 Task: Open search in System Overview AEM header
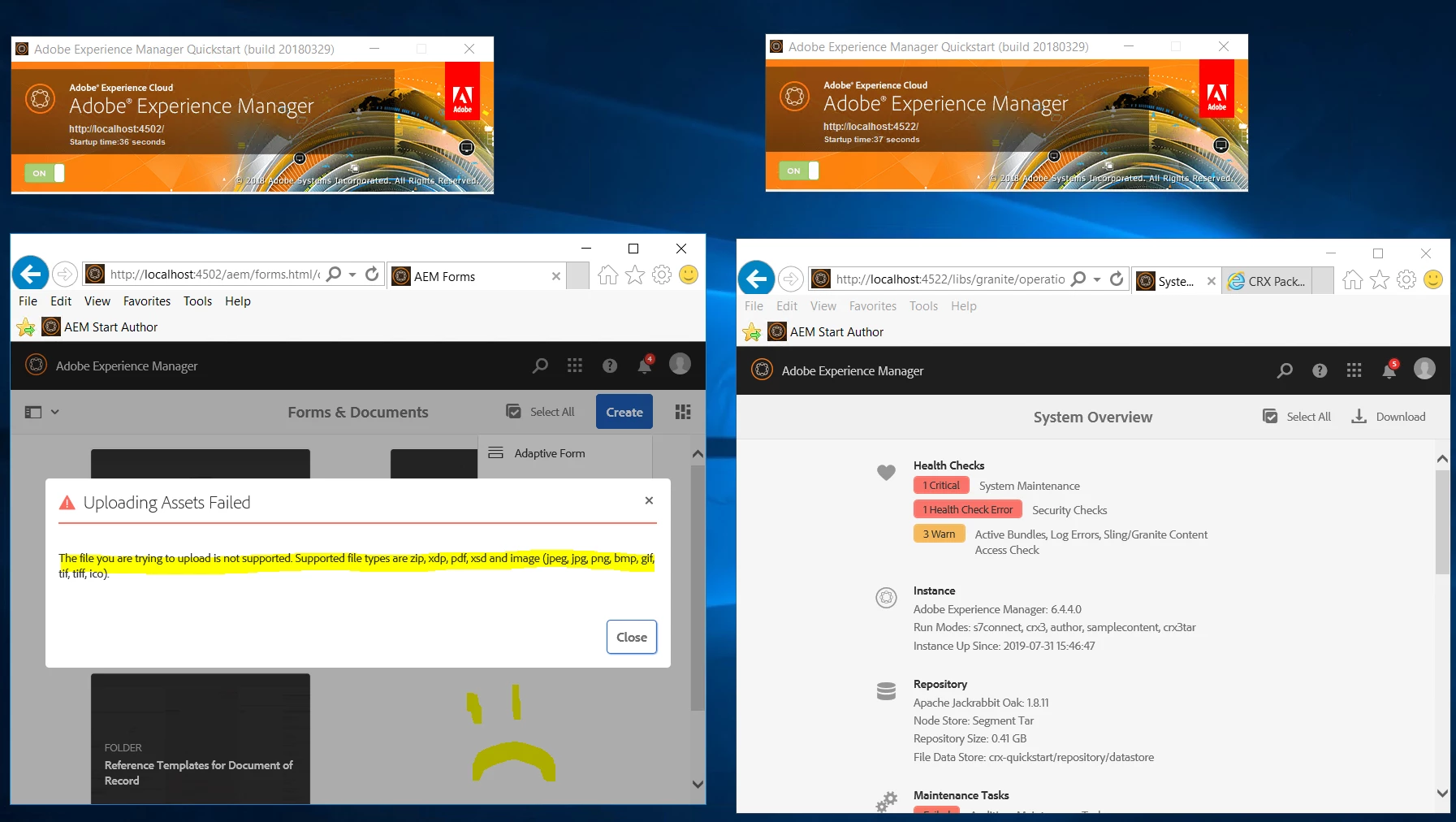1285,371
